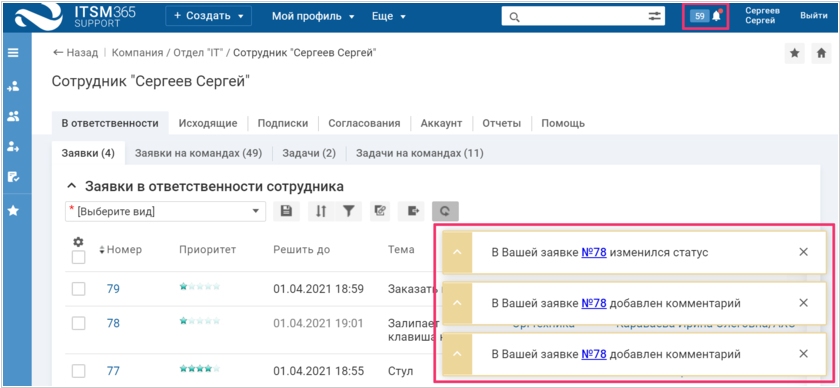Switch to the Подписки tab

[283, 123]
